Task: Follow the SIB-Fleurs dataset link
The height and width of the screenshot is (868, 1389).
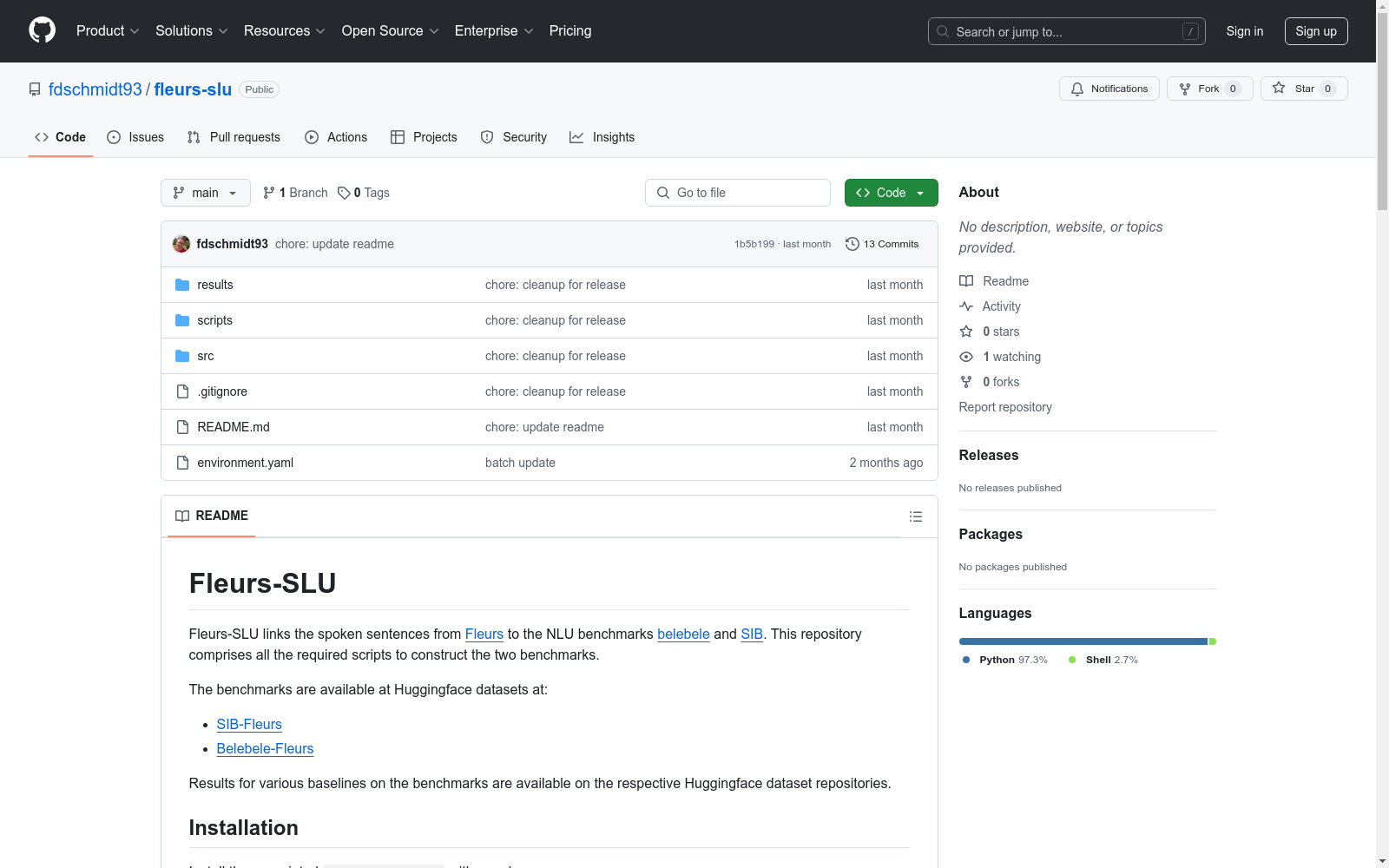Action: [x=249, y=724]
